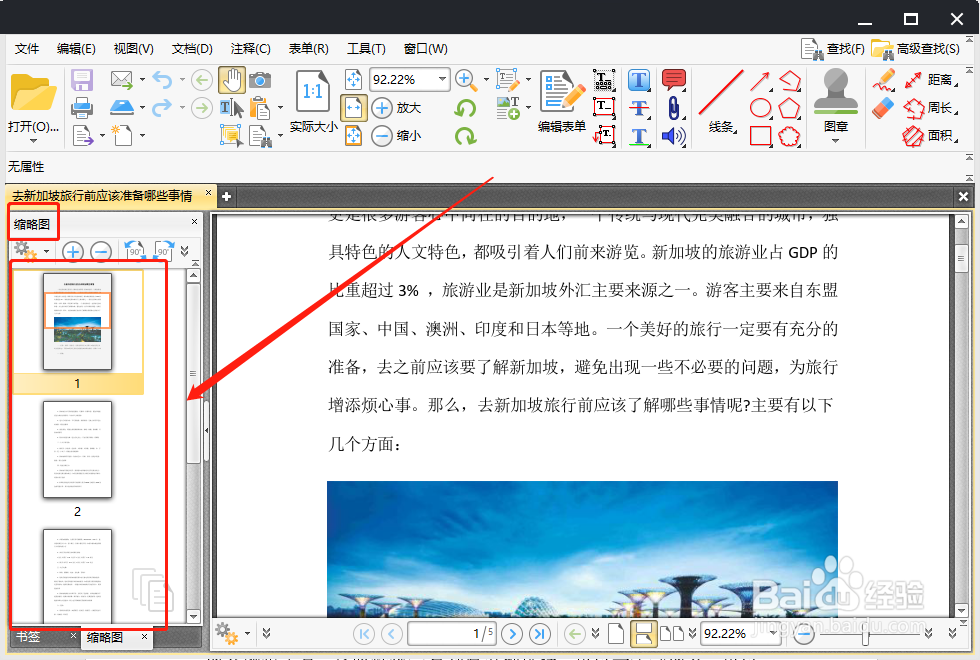The width and height of the screenshot is (980, 660).
Task: Rotate page counter-clockwise icon
Action: (x=465, y=108)
